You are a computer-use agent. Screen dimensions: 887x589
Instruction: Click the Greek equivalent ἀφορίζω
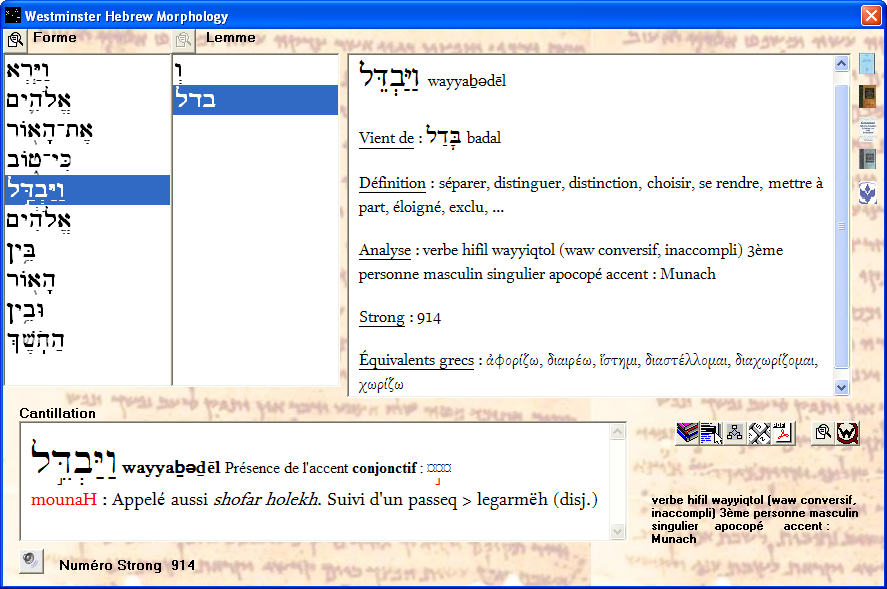(x=513, y=361)
